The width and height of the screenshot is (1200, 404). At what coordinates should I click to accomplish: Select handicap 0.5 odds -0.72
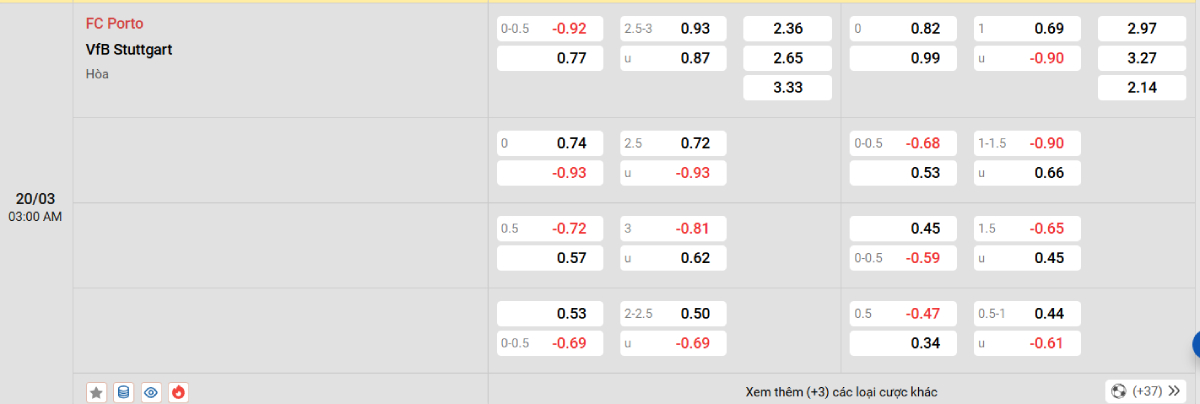[550, 228]
